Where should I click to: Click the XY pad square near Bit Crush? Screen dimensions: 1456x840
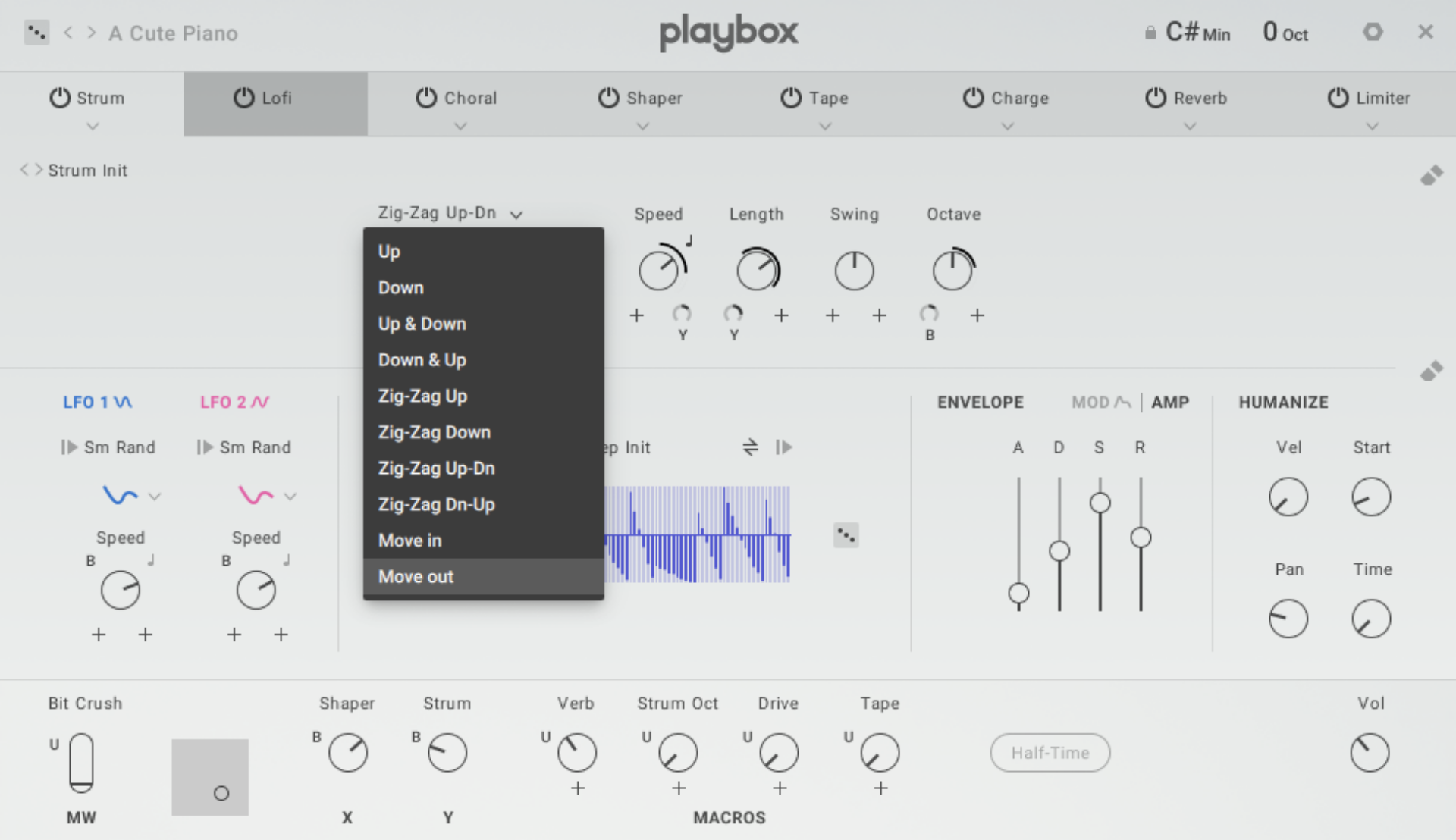(x=210, y=777)
